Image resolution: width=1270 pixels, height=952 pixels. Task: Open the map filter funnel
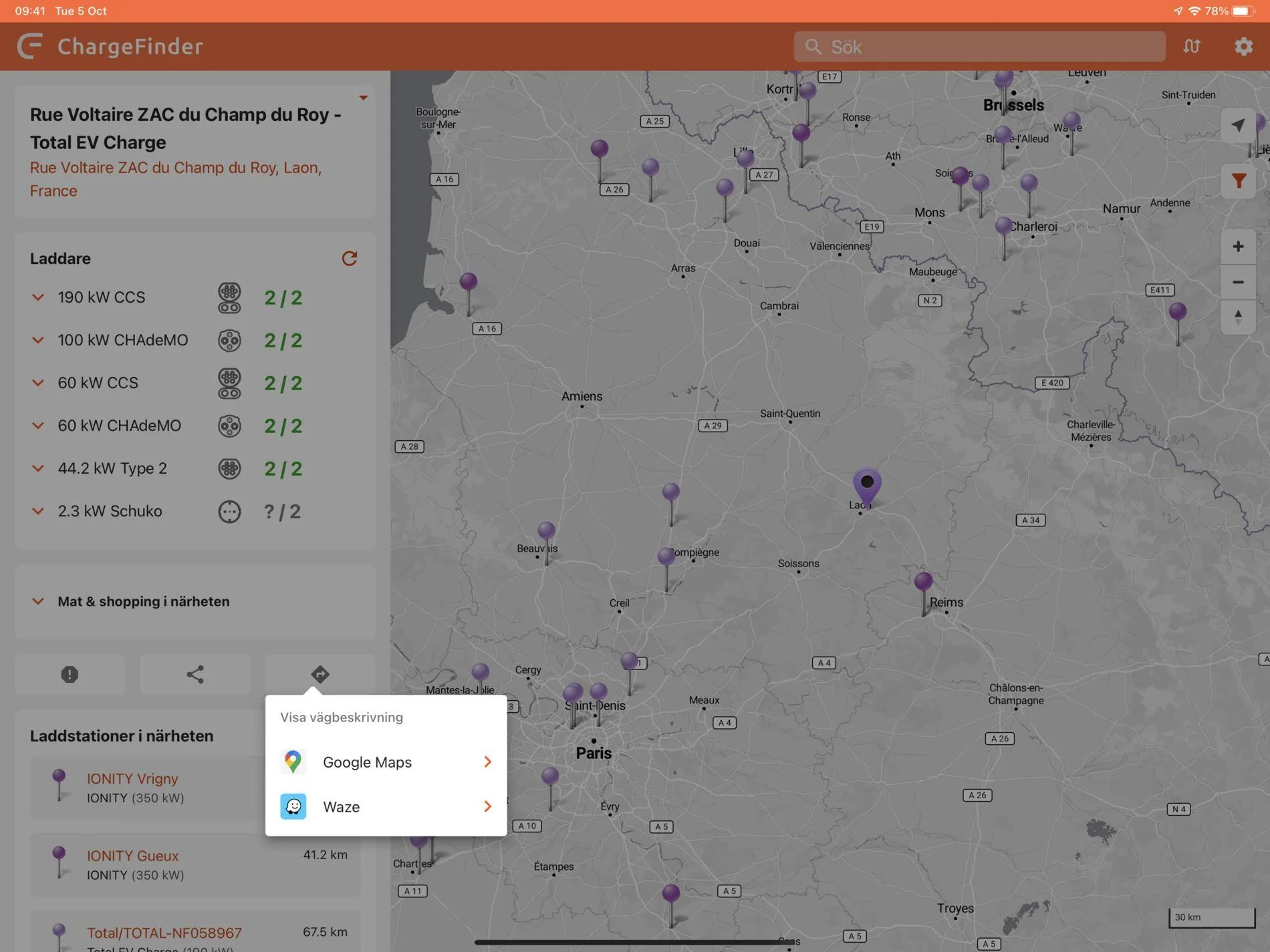(x=1238, y=180)
